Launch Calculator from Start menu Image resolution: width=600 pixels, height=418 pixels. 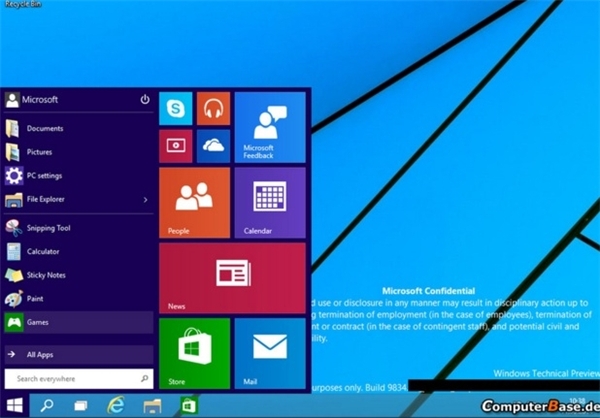(79, 251)
